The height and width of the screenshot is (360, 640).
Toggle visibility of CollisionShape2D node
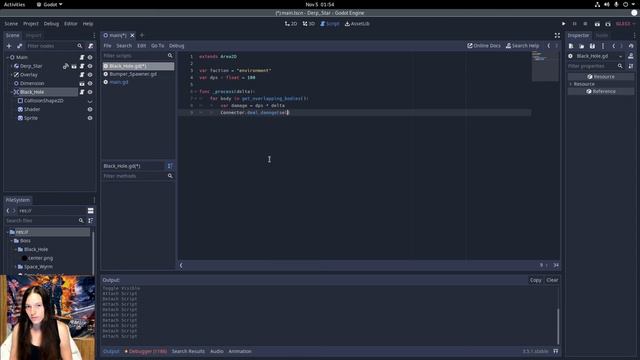pyautogui.click(x=90, y=101)
